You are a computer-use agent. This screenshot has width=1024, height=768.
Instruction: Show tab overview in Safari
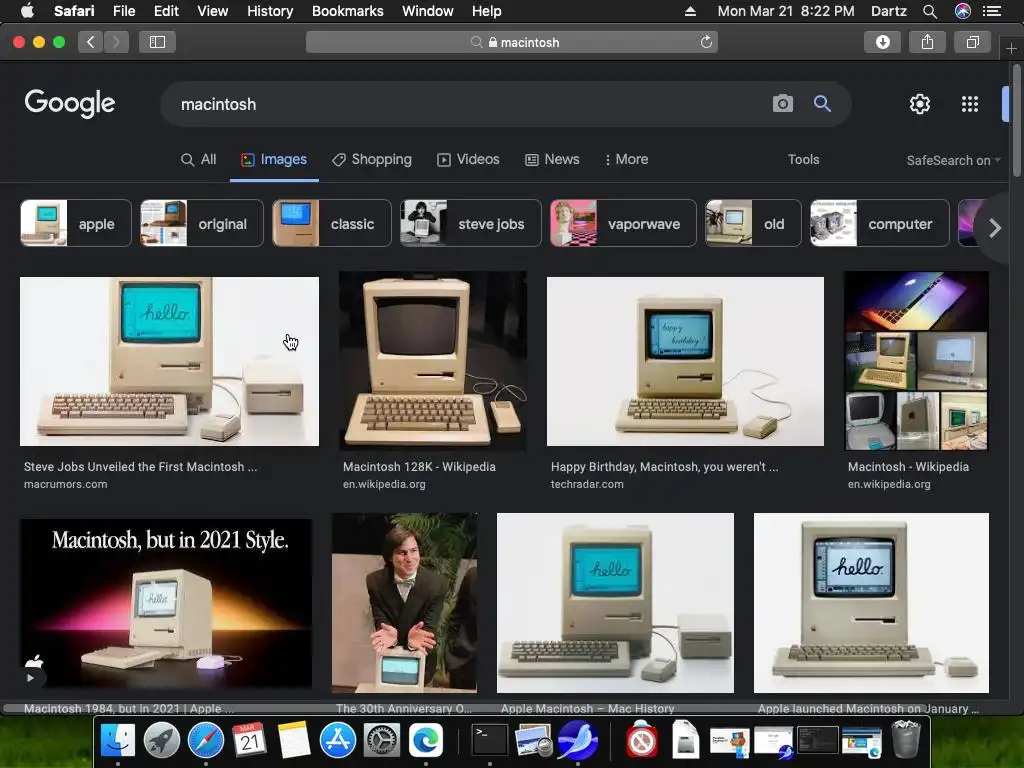pos(972,42)
